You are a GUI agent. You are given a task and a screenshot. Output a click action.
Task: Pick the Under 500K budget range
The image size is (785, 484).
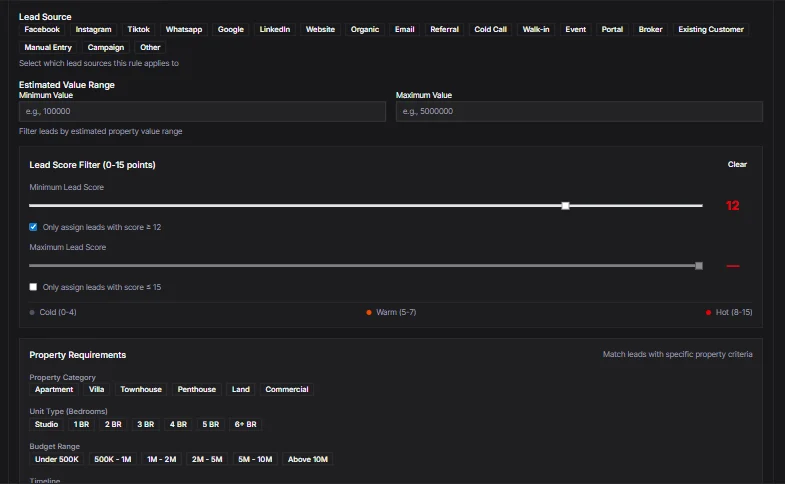[56, 459]
